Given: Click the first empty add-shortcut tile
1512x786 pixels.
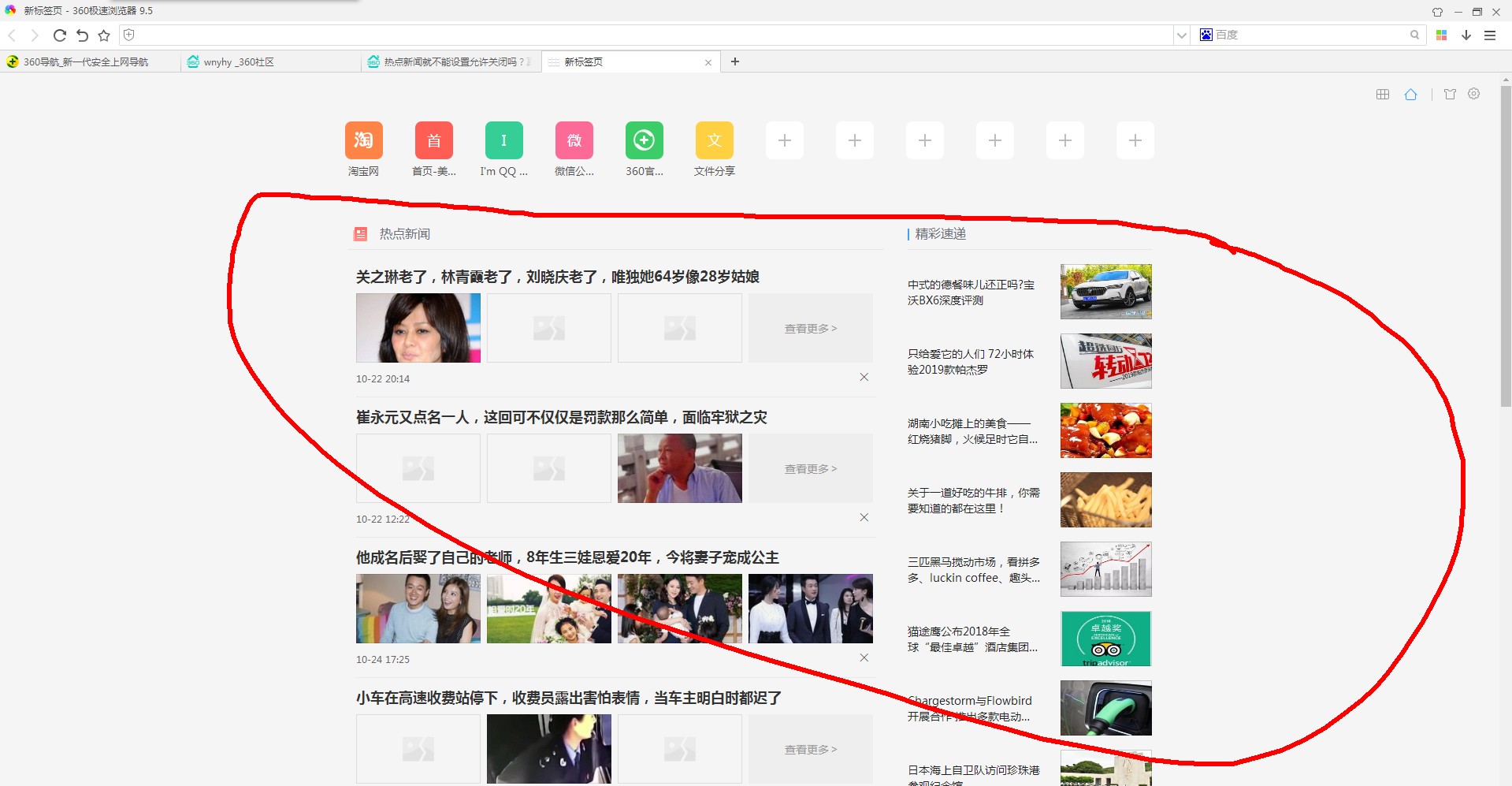Looking at the screenshot, I should [x=784, y=141].
